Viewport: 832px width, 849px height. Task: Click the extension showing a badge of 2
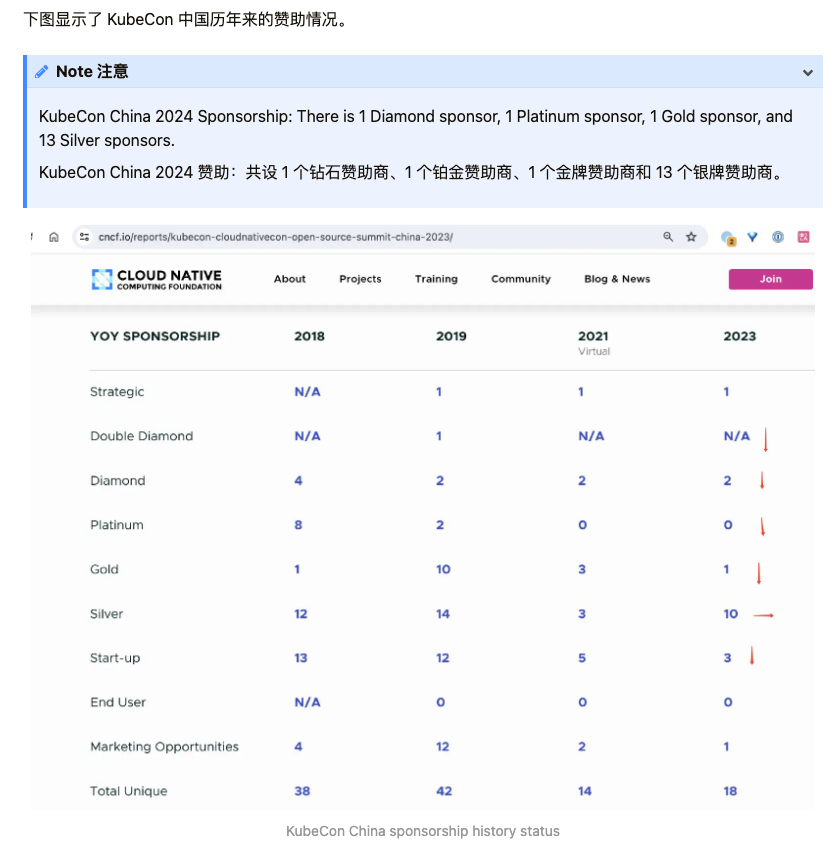click(727, 238)
